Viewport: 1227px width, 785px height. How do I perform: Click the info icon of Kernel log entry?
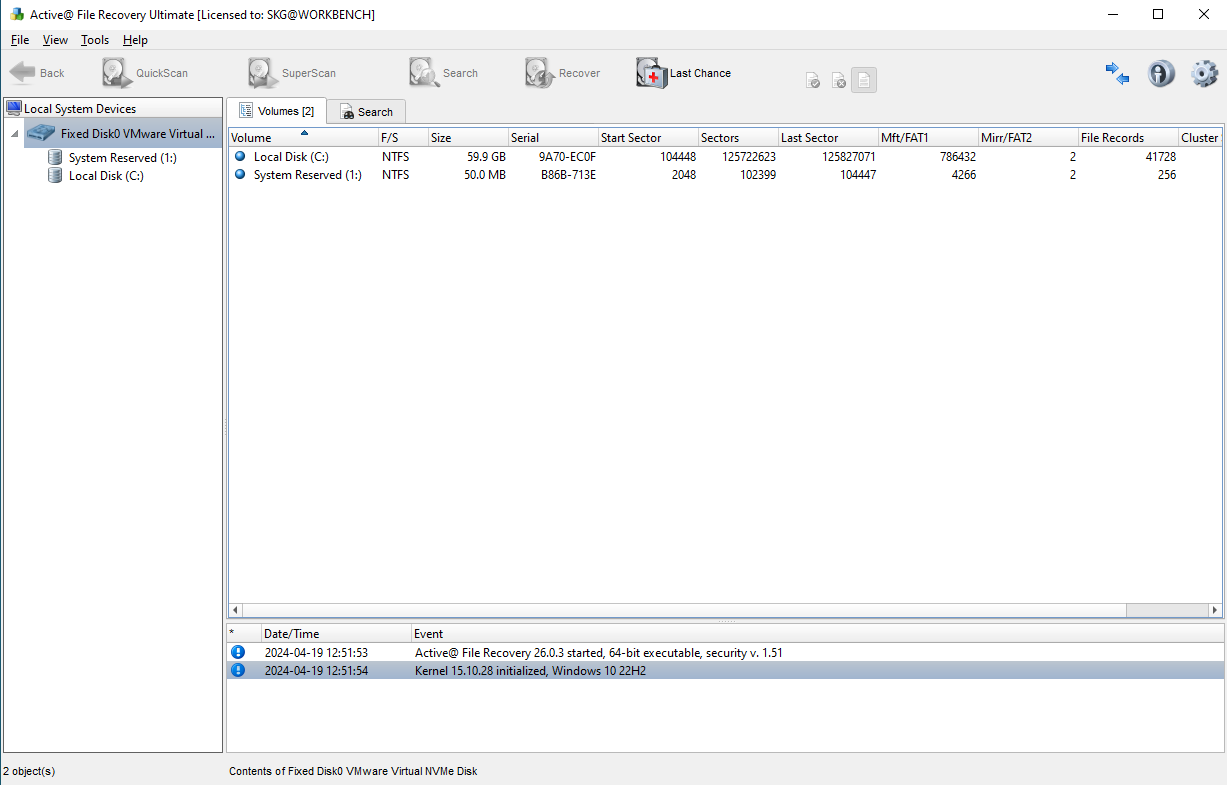(x=238, y=670)
